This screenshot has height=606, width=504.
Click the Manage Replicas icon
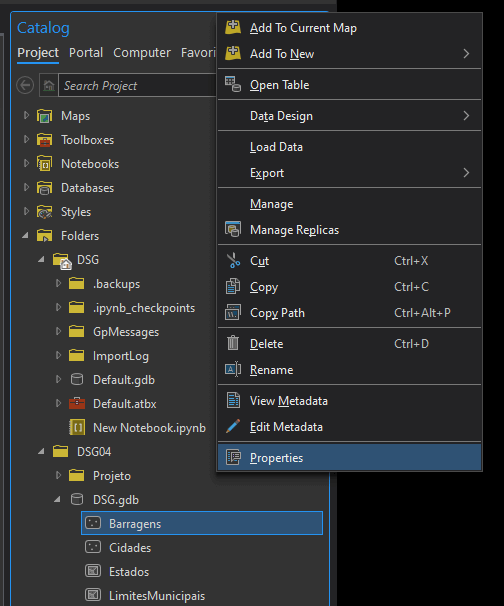tap(233, 230)
